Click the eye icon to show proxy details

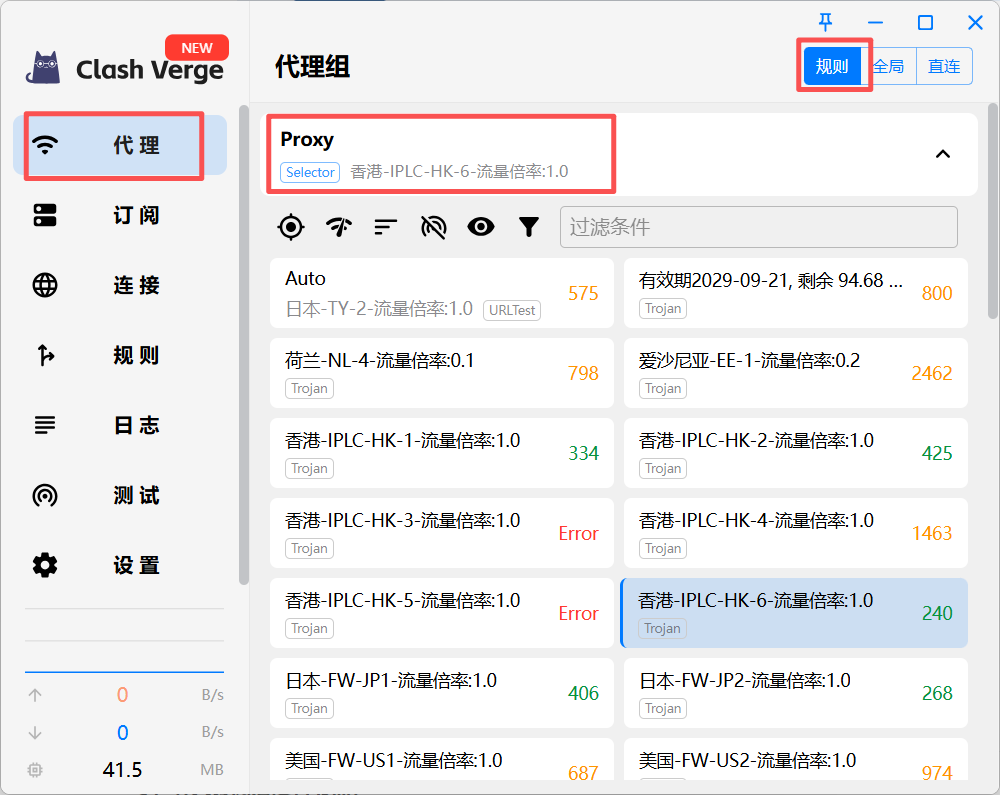[481, 227]
